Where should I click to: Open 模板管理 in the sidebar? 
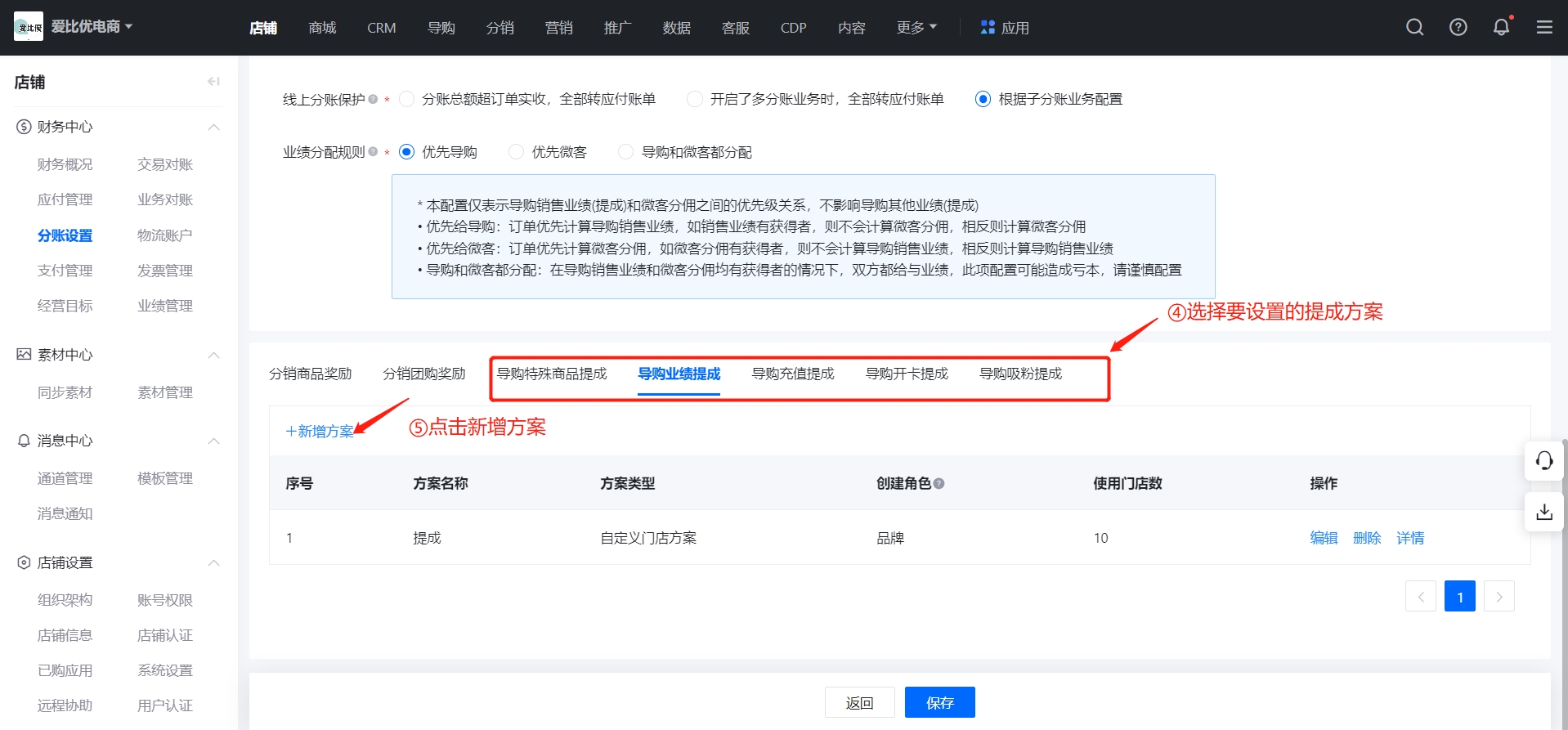pyautogui.click(x=165, y=478)
